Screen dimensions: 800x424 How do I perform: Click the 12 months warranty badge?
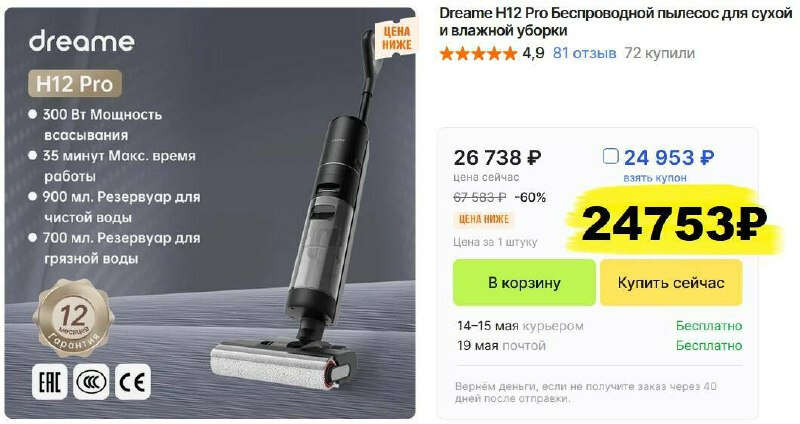(x=74, y=319)
